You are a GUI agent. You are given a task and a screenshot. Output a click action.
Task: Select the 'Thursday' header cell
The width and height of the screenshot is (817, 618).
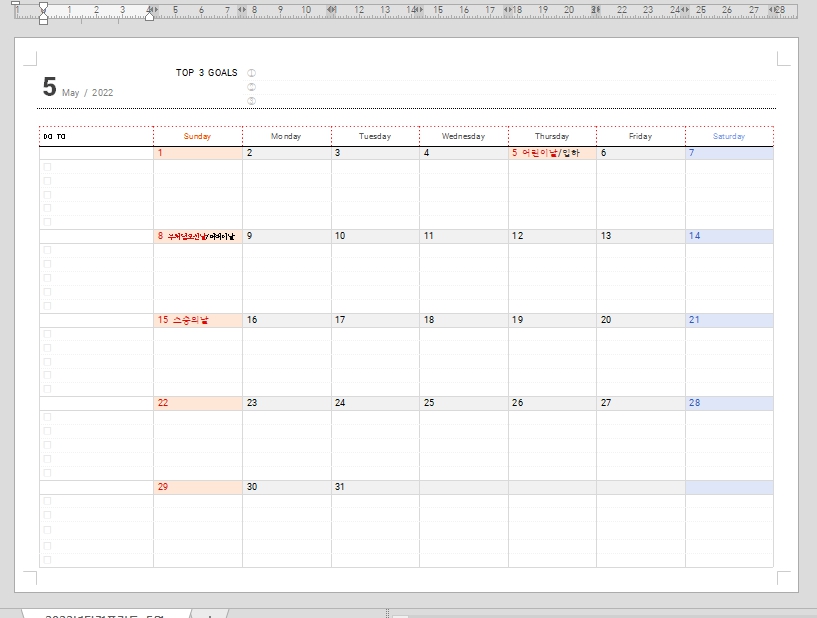tap(552, 137)
